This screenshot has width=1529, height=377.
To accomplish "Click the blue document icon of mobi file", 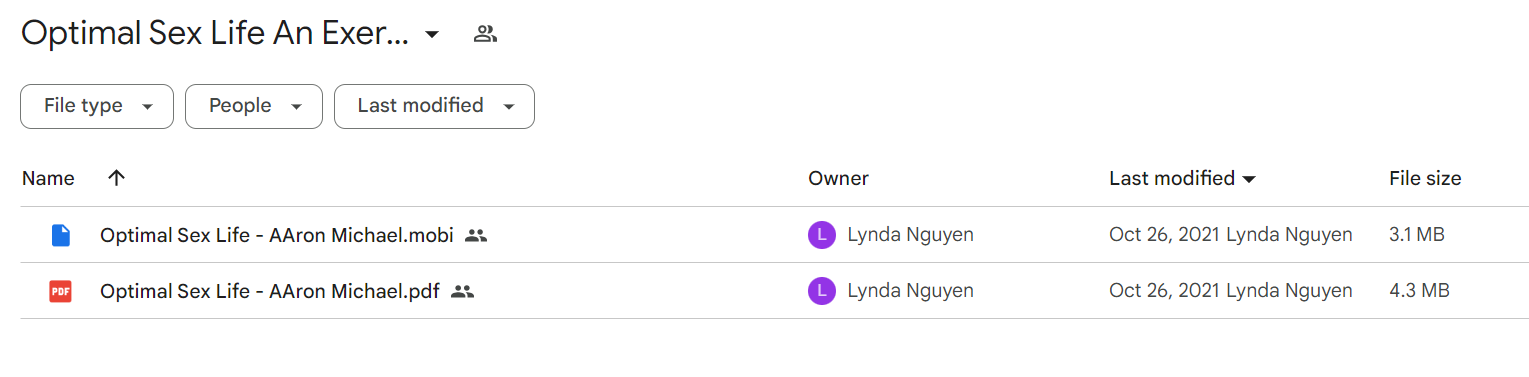I will click(x=61, y=236).
